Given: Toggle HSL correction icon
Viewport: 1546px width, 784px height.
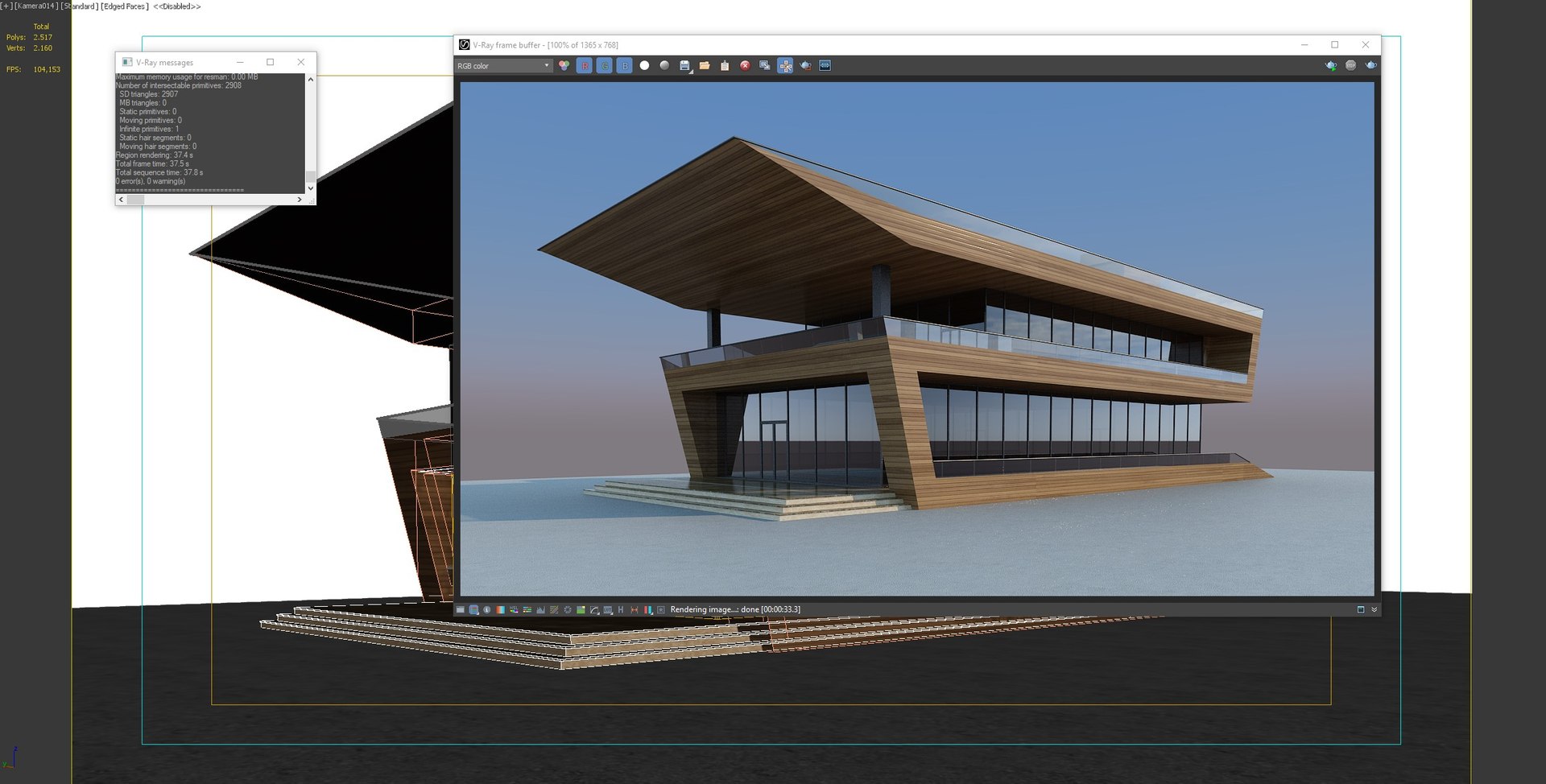Looking at the screenshot, I should pos(514,610).
